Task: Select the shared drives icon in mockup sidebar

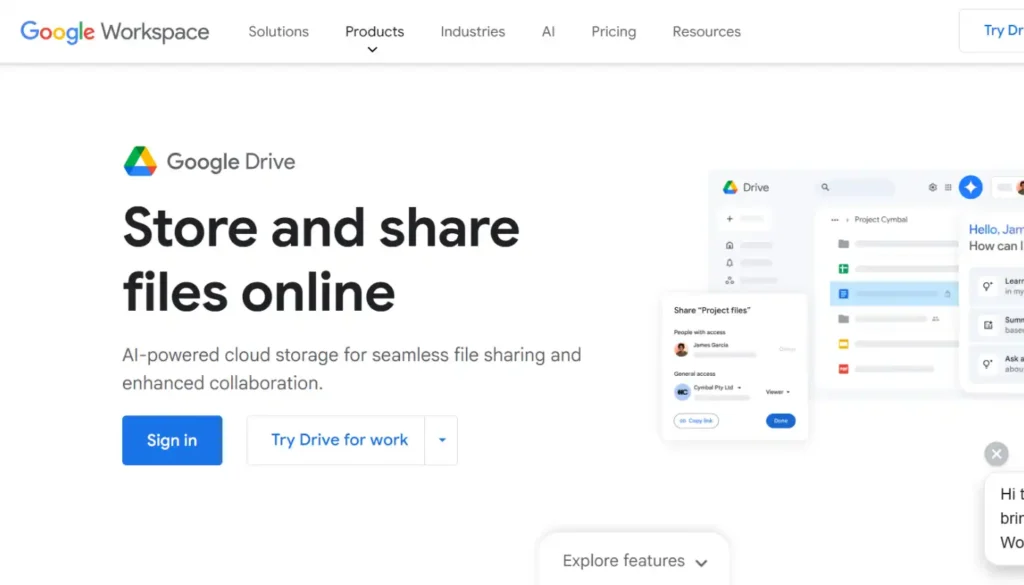Action: pos(729,280)
